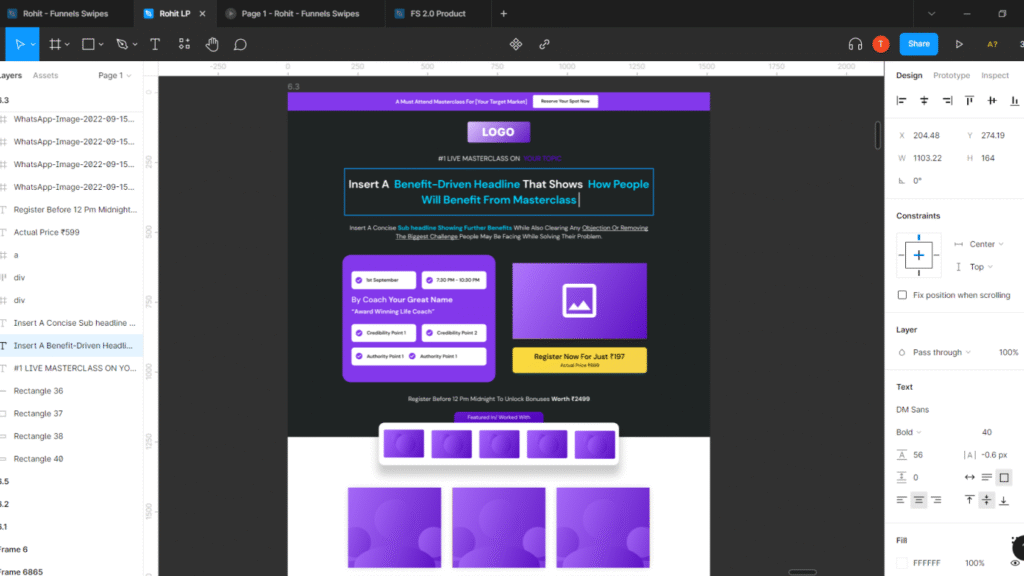Click the align top icon in Design panel

968,100
